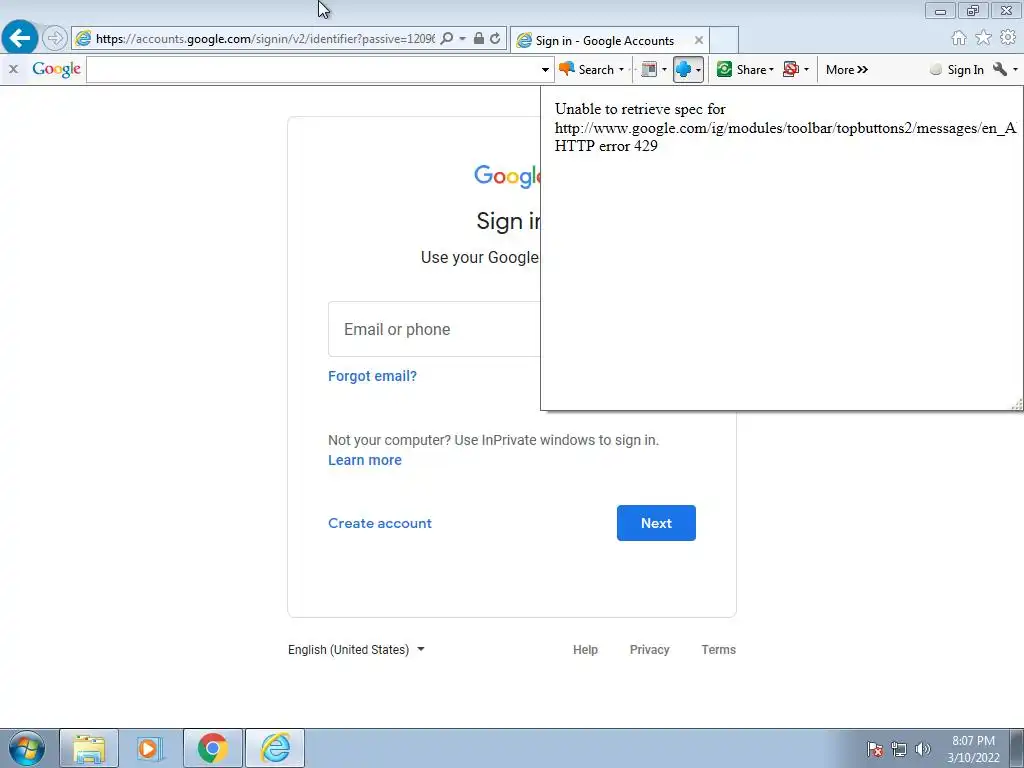Expand the Share dropdown arrow
The width and height of the screenshot is (1024, 768).
pos(771,69)
